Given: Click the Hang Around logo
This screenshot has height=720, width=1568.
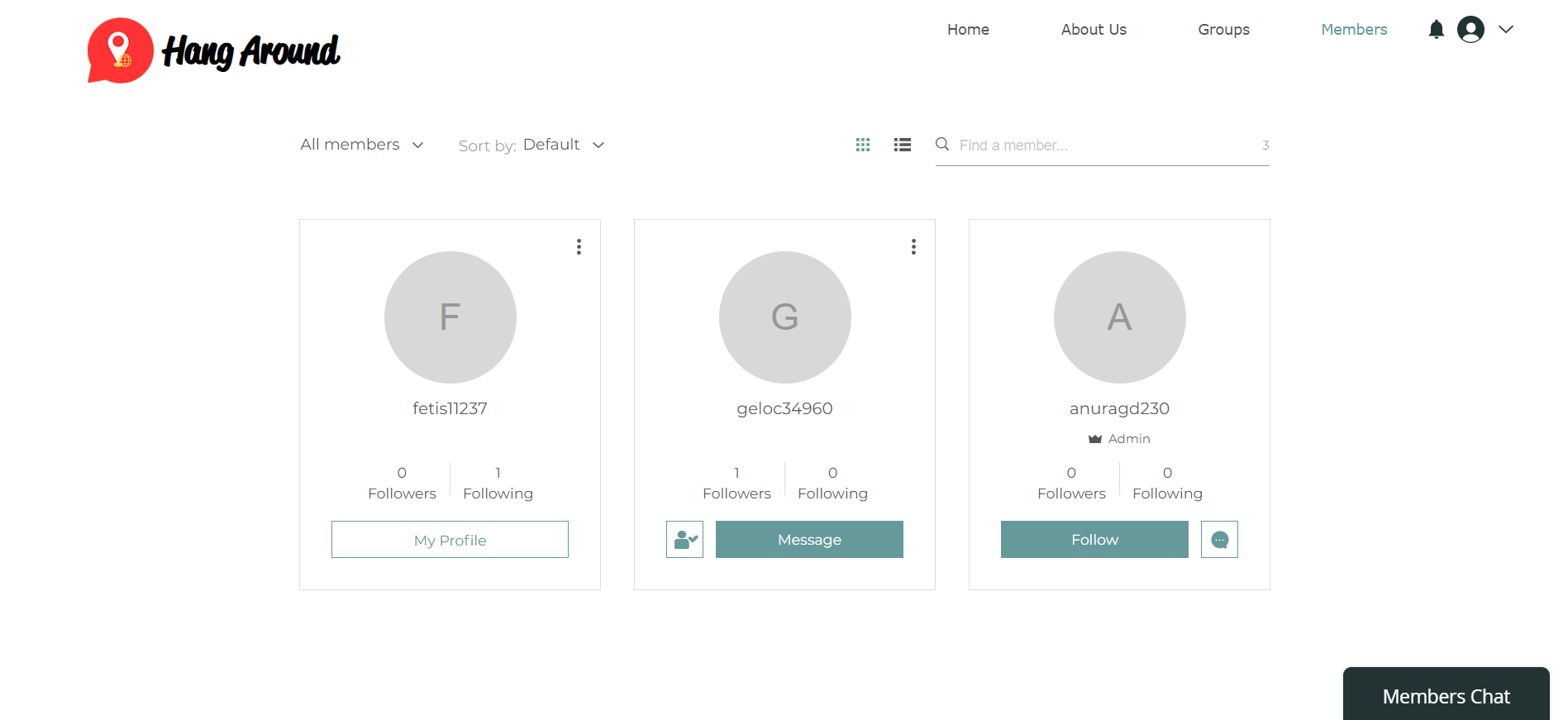Looking at the screenshot, I should (x=213, y=50).
